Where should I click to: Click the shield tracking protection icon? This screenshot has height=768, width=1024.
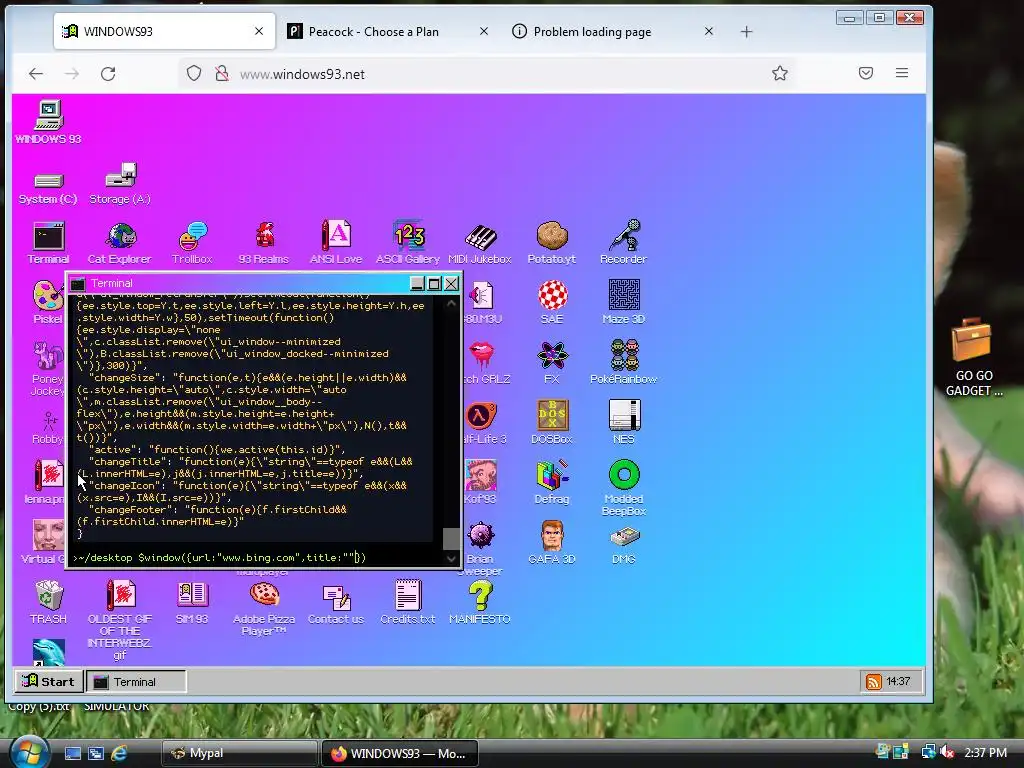point(194,73)
